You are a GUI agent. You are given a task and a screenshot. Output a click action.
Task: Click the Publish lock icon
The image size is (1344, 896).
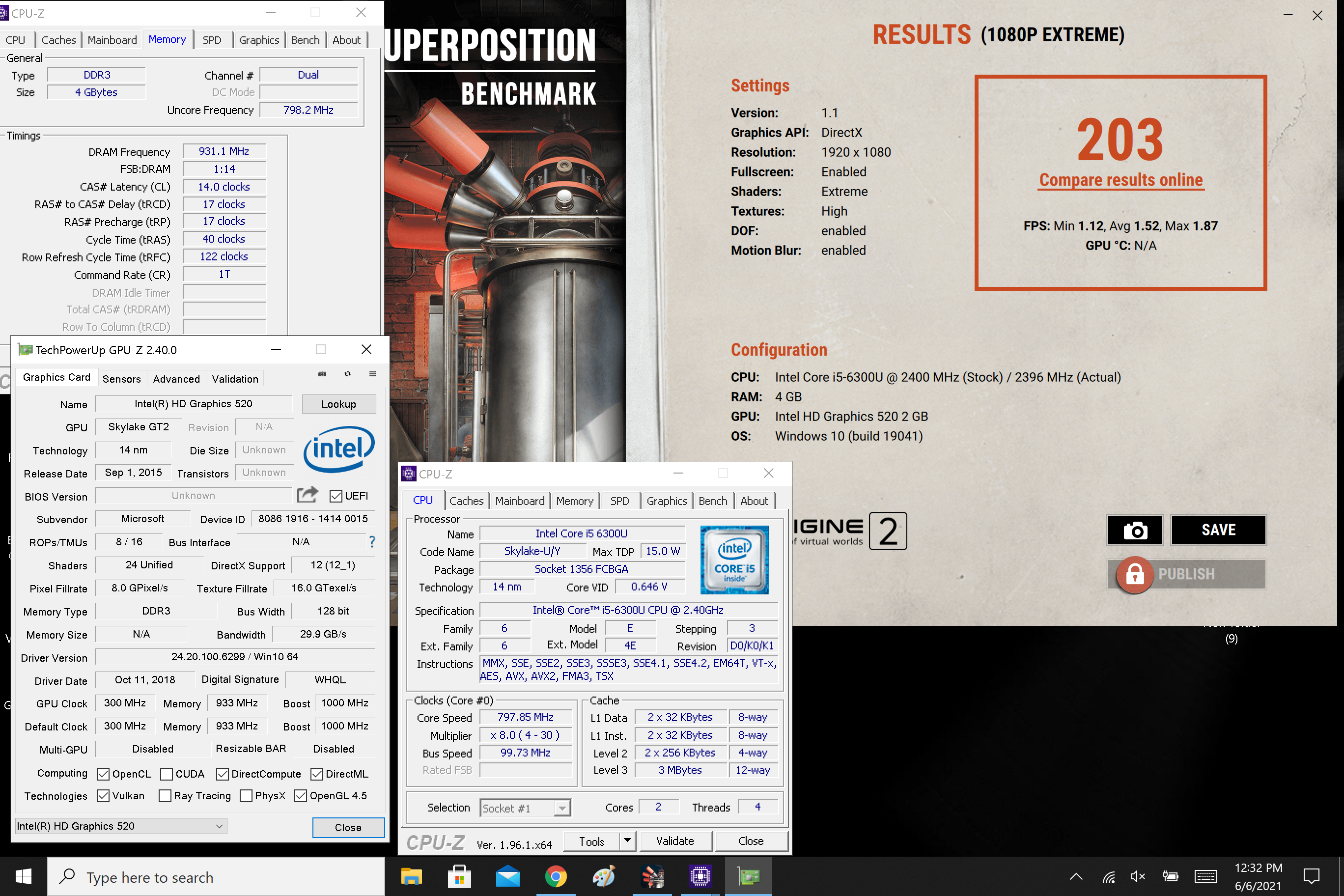[1135, 574]
